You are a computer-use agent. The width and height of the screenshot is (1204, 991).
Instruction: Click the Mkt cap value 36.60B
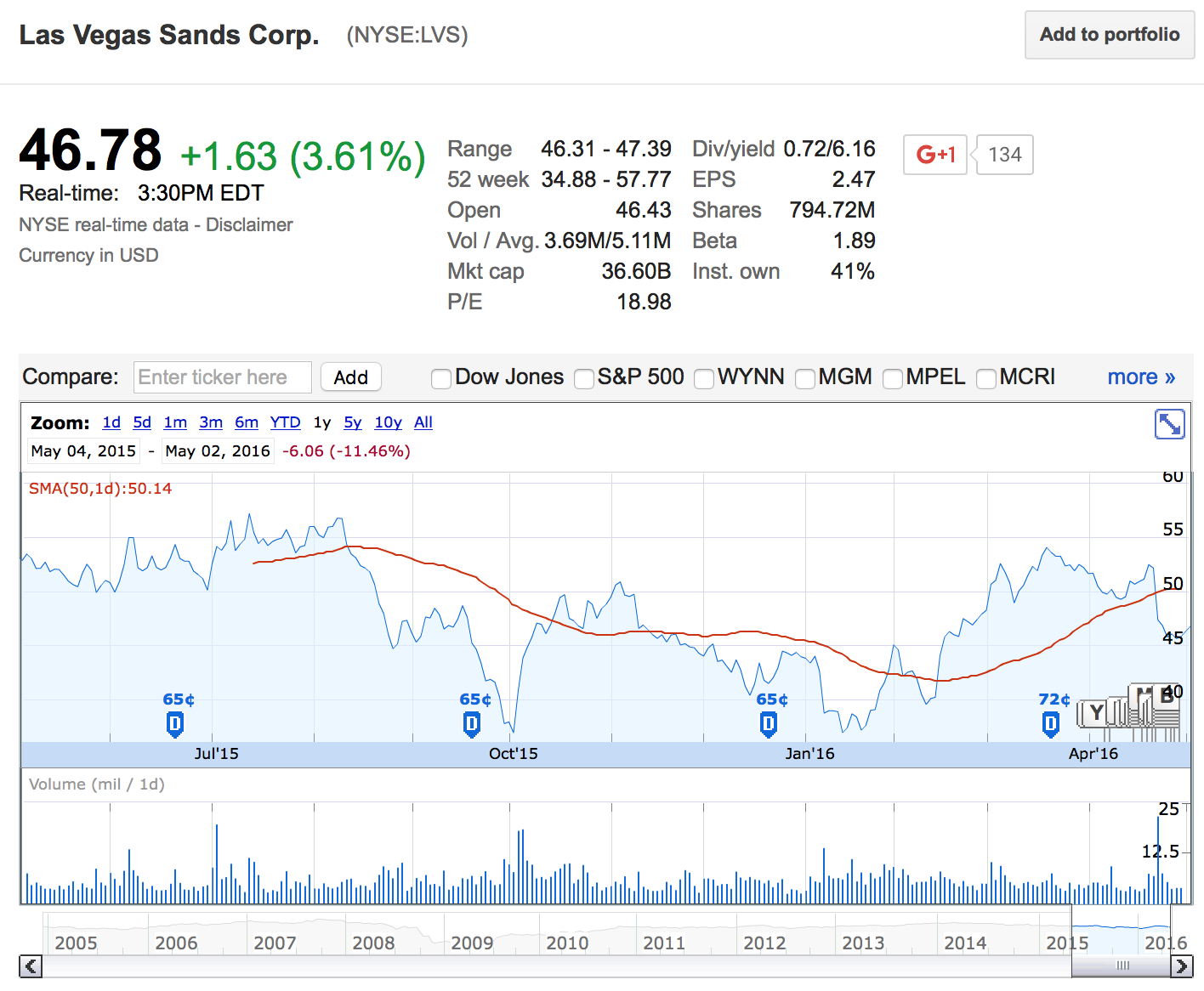click(636, 271)
